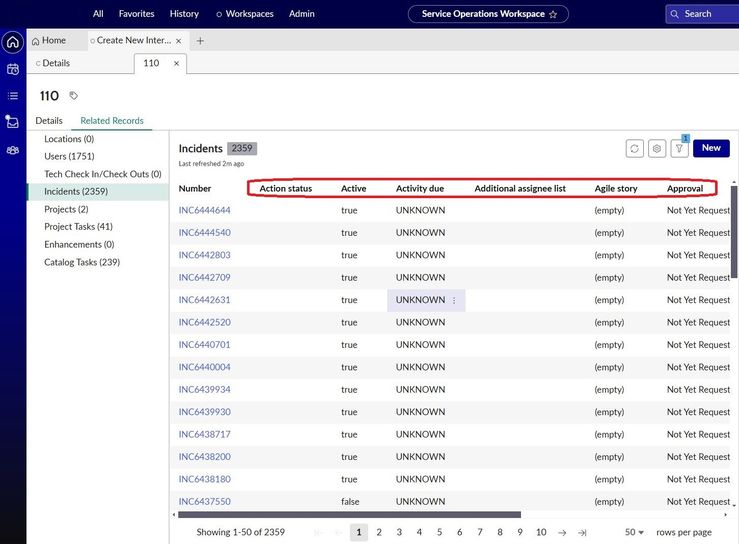739x544 pixels.
Task: Sort by Action status column header
Action: pyautogui.click(x=286, y=189)
